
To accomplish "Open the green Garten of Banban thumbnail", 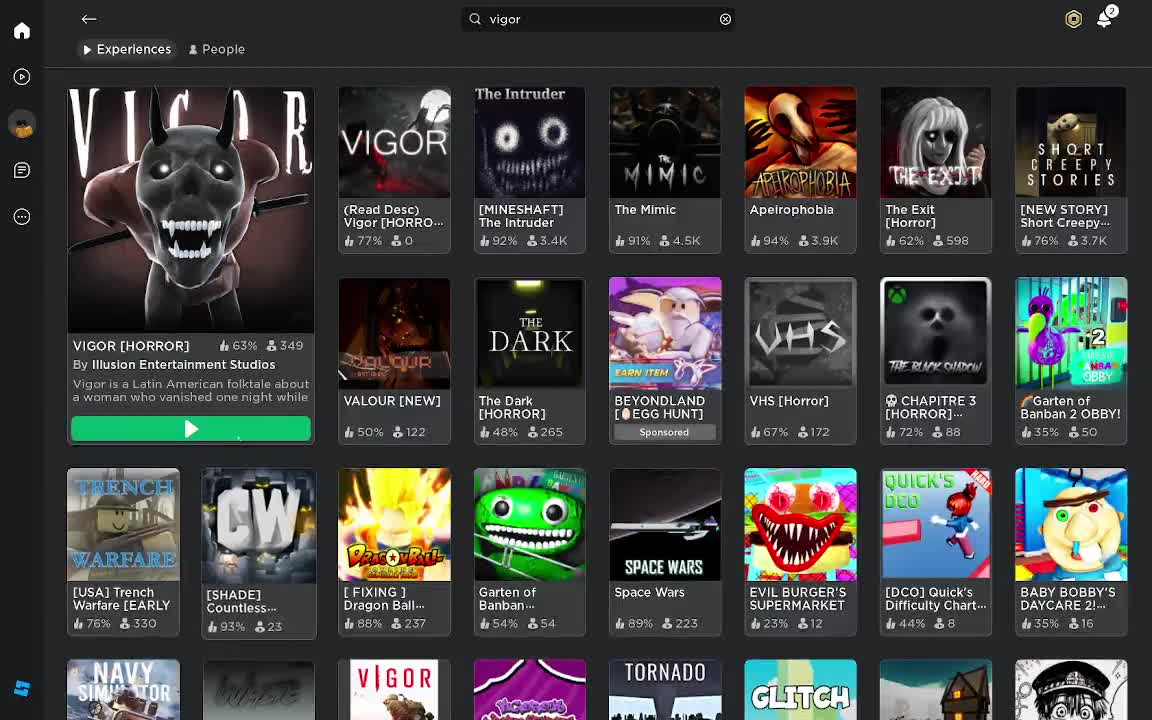I will pos(530,525).
